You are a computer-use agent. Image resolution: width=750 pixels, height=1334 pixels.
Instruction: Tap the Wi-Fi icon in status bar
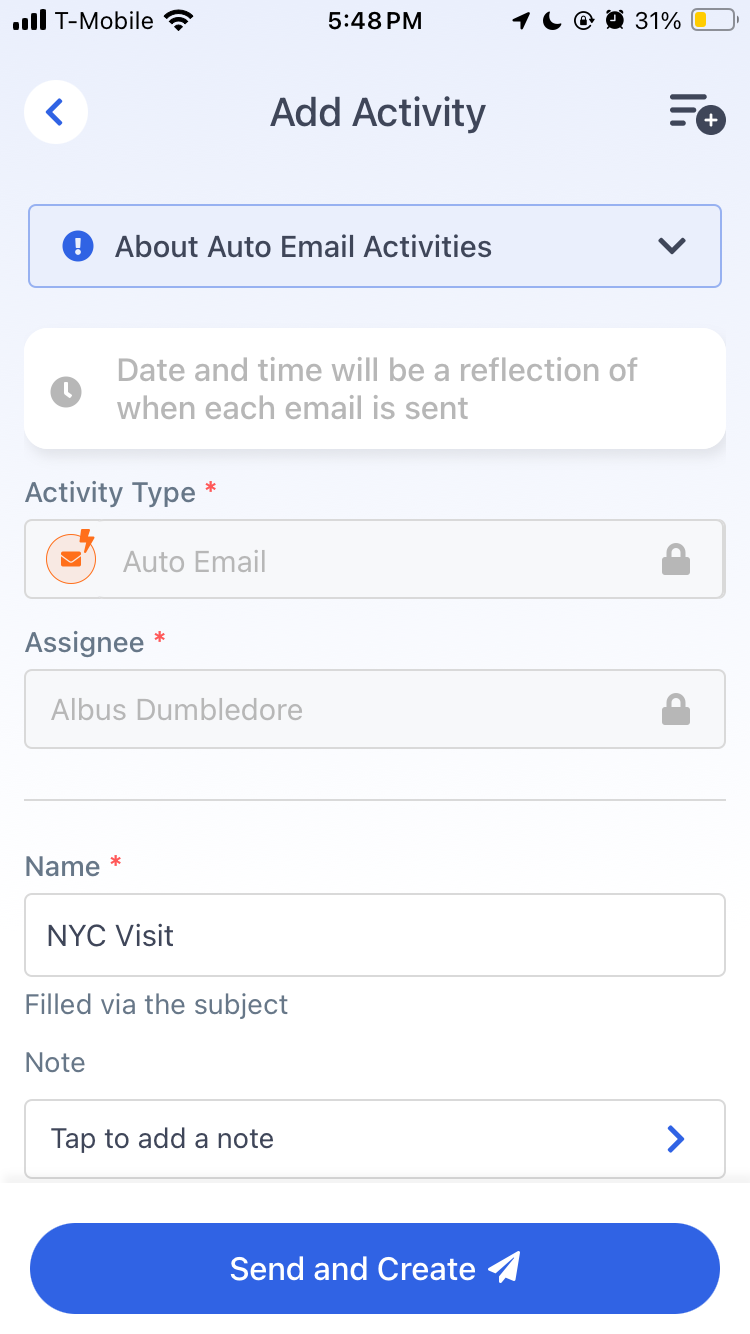[x=179, y=20]
